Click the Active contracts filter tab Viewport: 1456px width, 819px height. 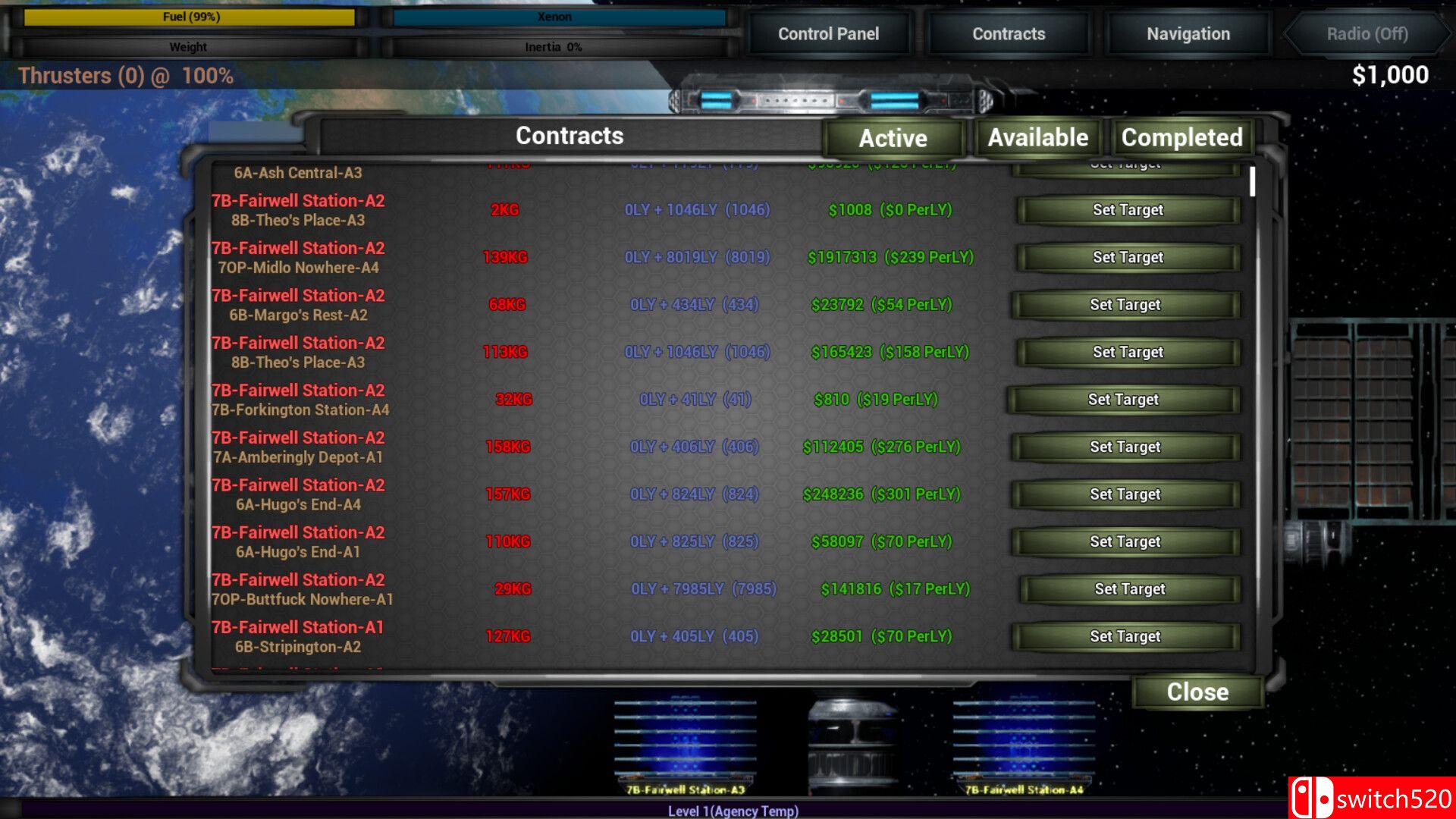(892, 138)
